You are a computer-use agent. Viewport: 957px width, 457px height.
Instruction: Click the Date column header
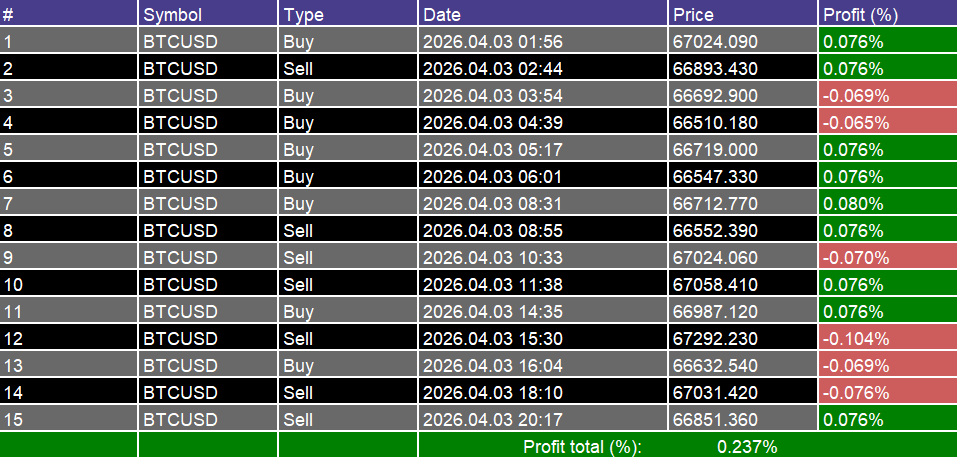tap(442, 15)
